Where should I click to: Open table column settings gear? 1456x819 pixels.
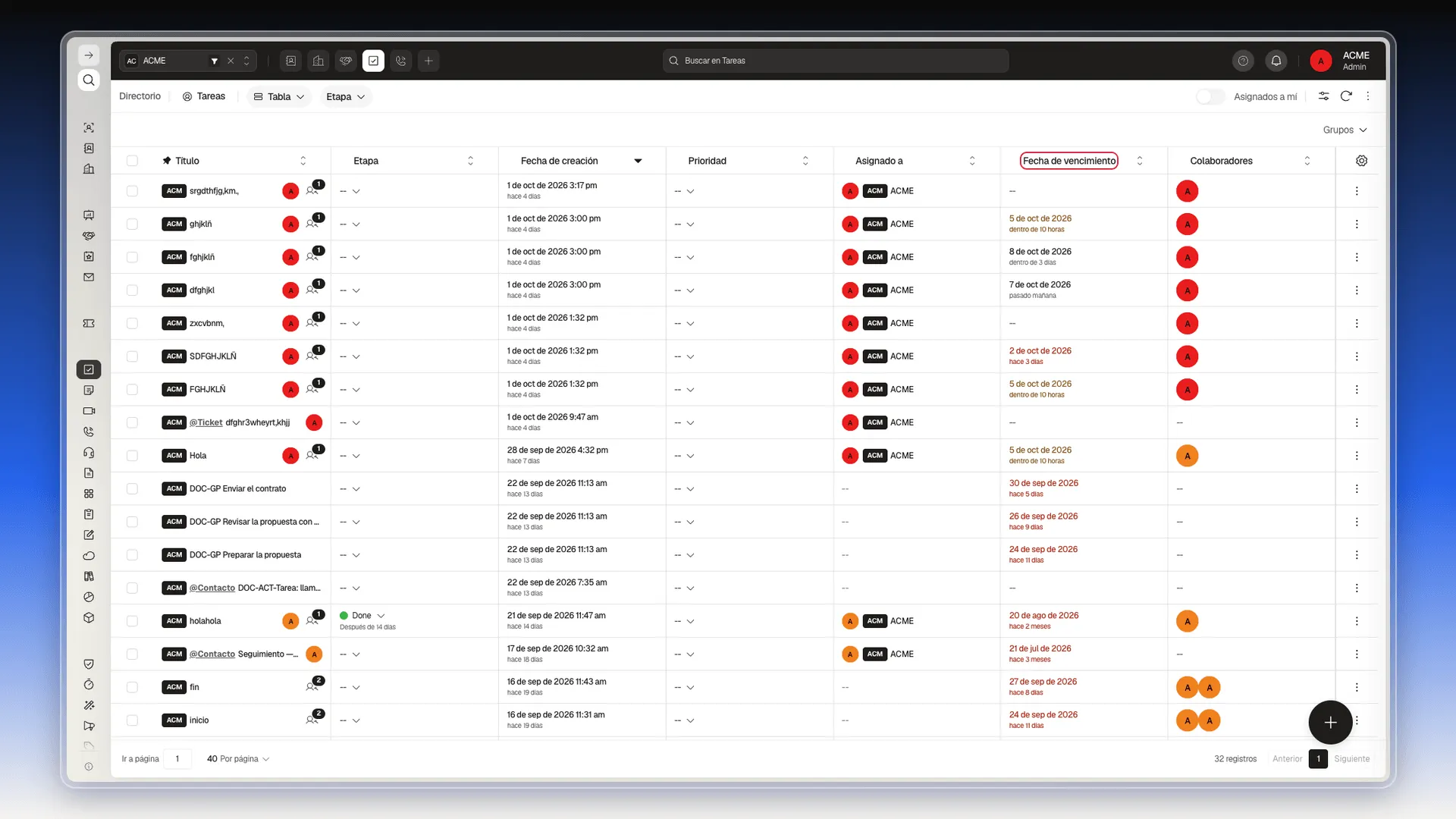1361,161
